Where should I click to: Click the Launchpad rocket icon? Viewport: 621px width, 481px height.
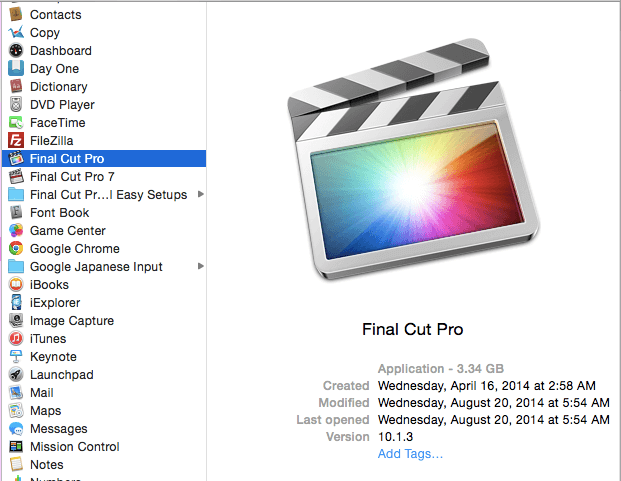click(x=16, y=375)
